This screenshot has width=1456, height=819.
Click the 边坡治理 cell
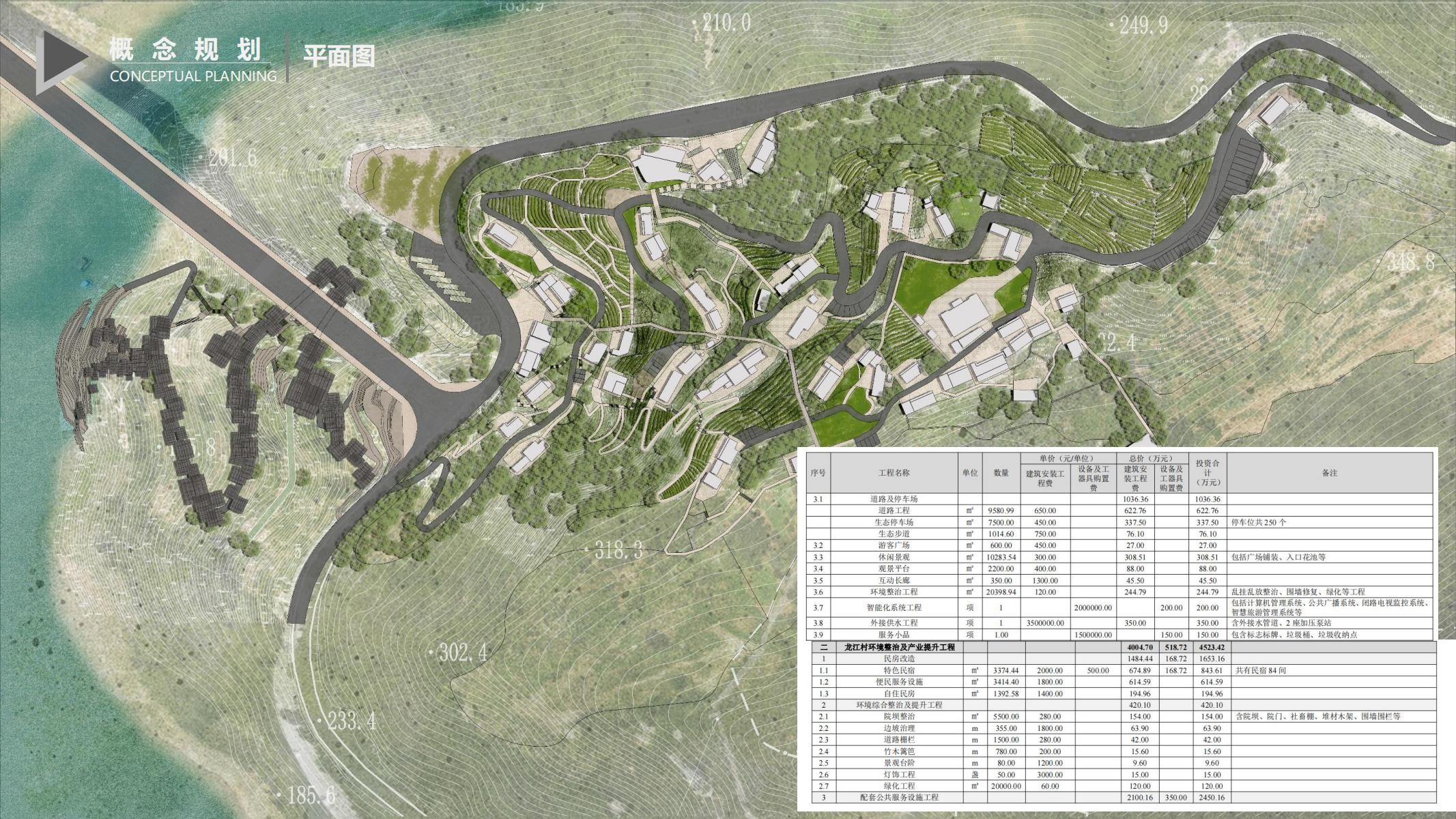pos(900,728)
